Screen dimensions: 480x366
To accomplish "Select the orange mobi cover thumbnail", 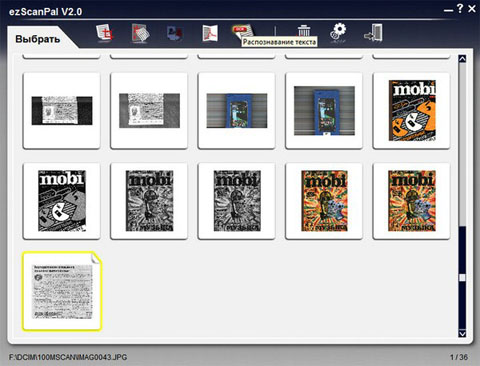I will click(411, 110).
